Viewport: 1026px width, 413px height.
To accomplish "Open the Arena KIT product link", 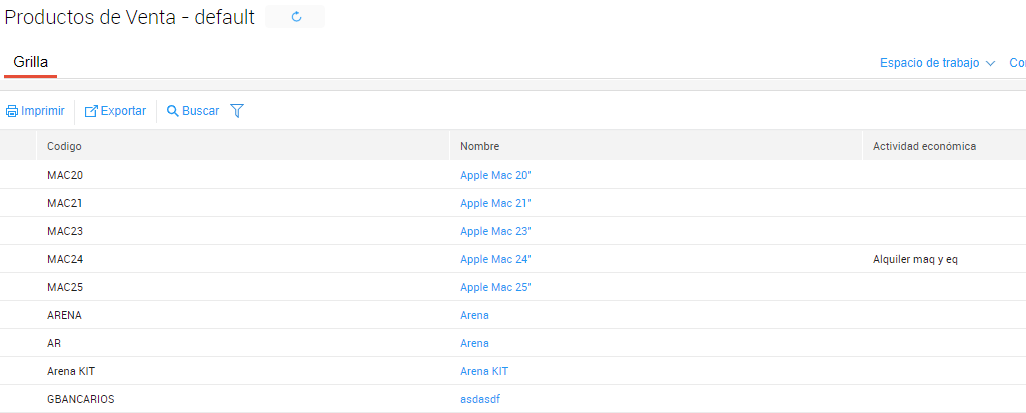I will [484, 371].
